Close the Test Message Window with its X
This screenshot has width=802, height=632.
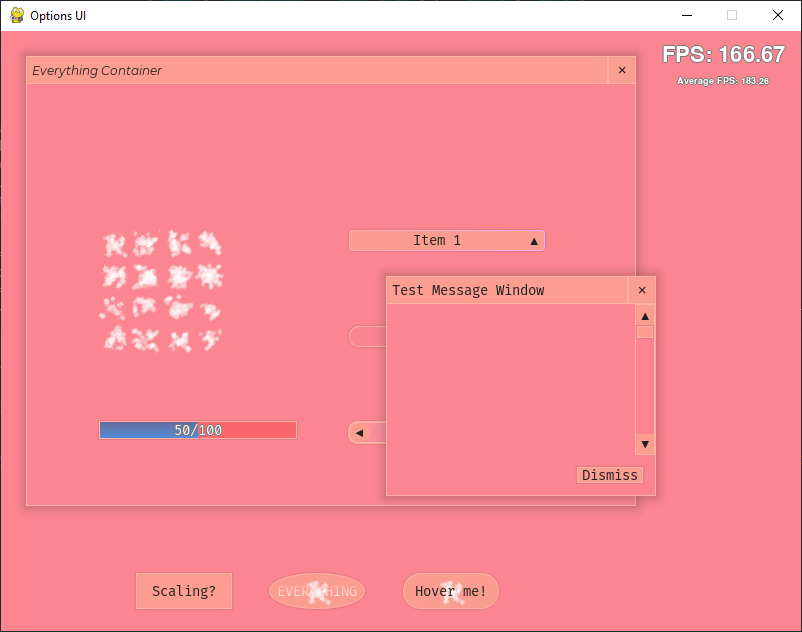(x=641, y=290)
